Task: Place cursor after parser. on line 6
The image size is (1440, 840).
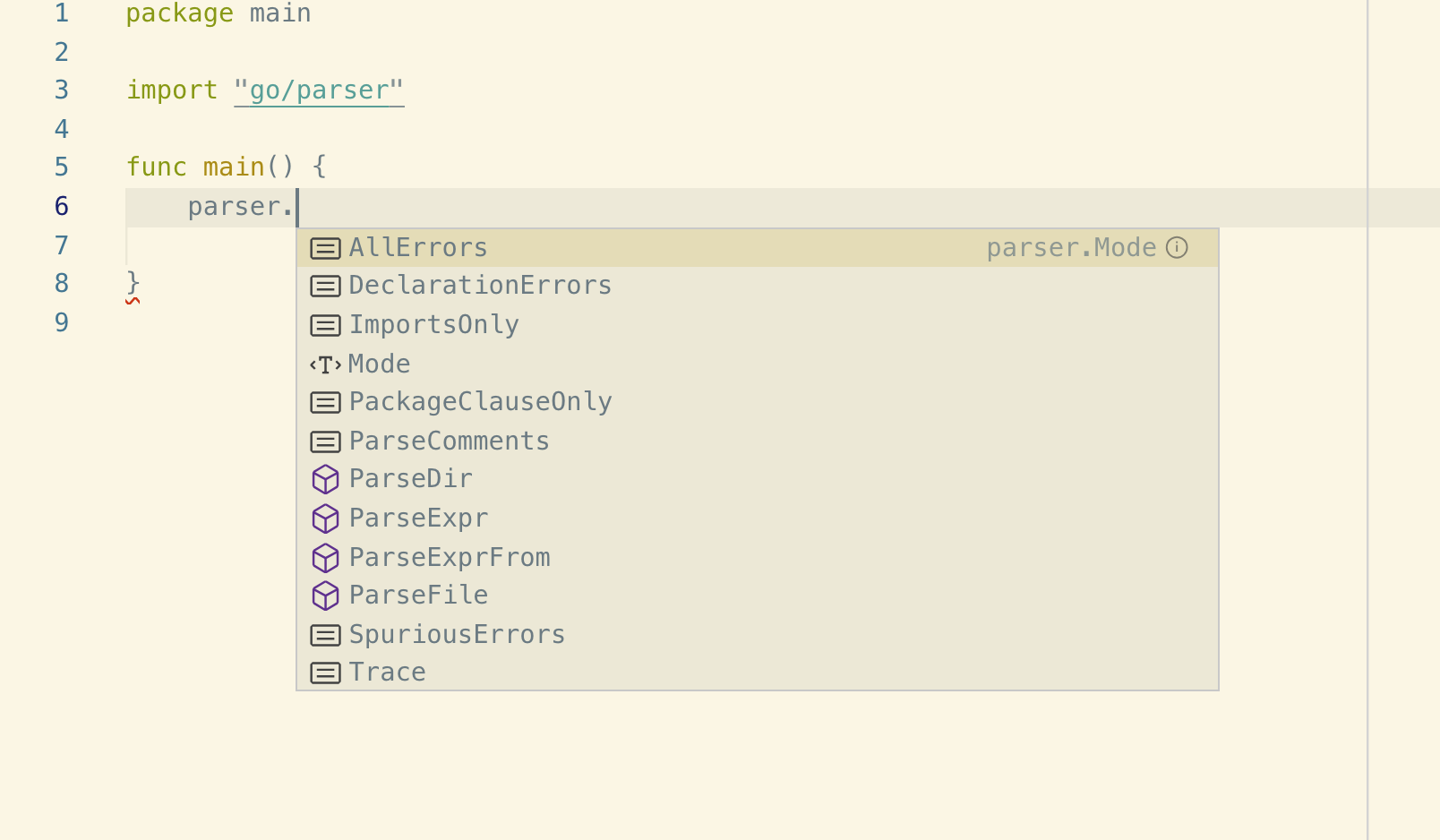Action: tap(296, 206)
